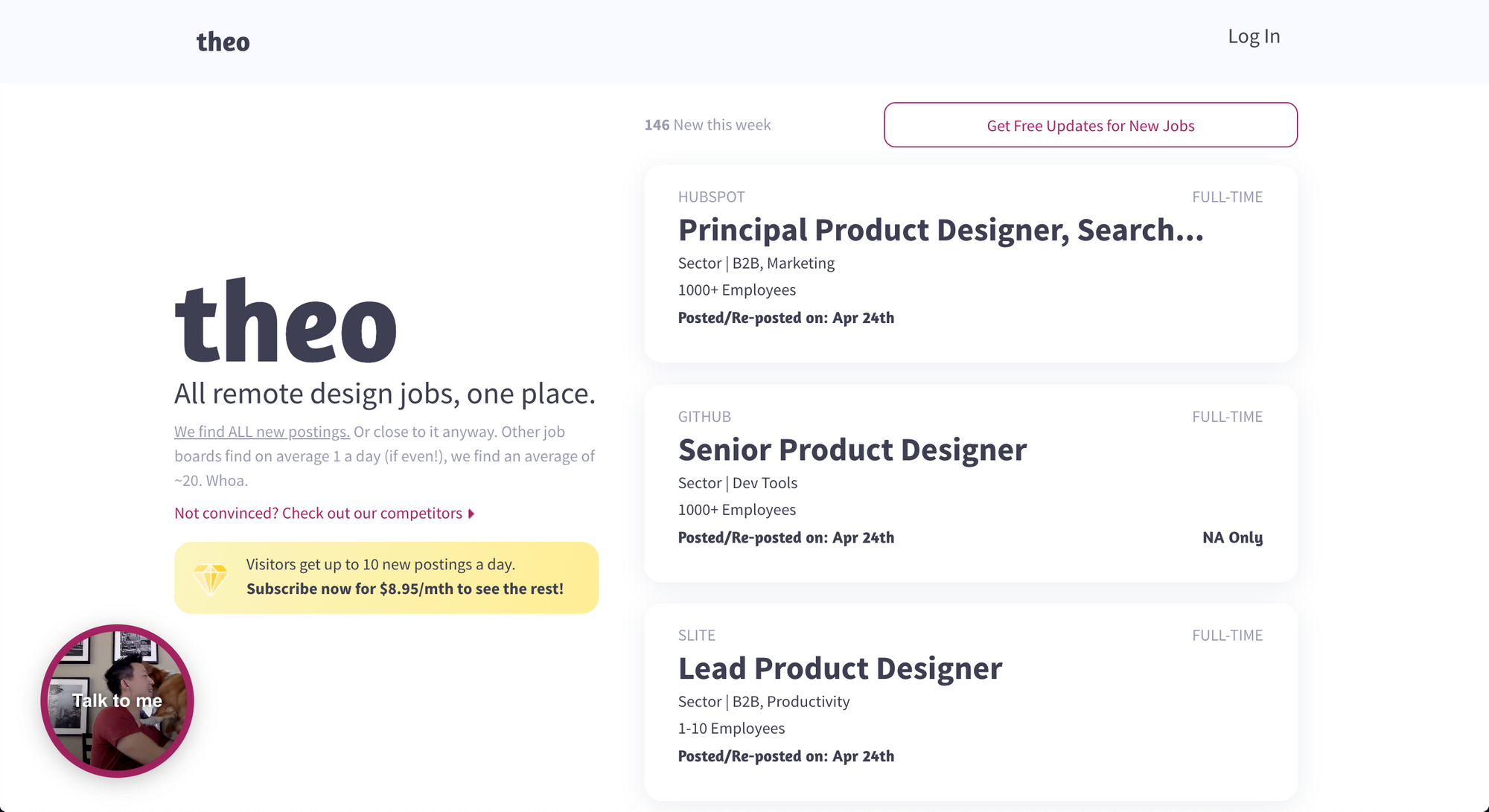Click 'Subscribe now for $8.95/mth' text
The height and width of the screenshot is (812, 1489).
pyautogui.click(x=404, y=589)
